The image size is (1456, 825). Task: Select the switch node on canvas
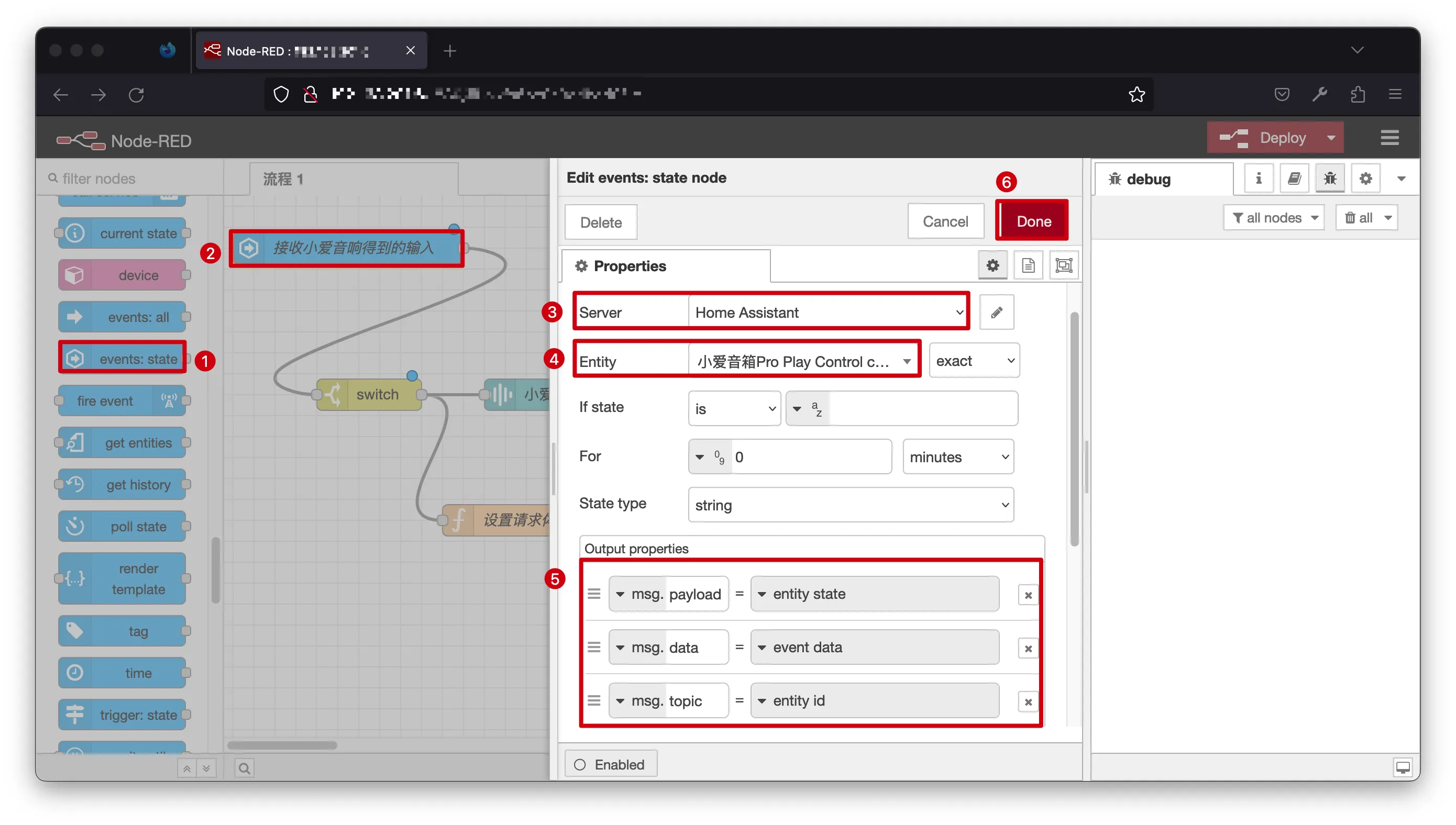370,394
